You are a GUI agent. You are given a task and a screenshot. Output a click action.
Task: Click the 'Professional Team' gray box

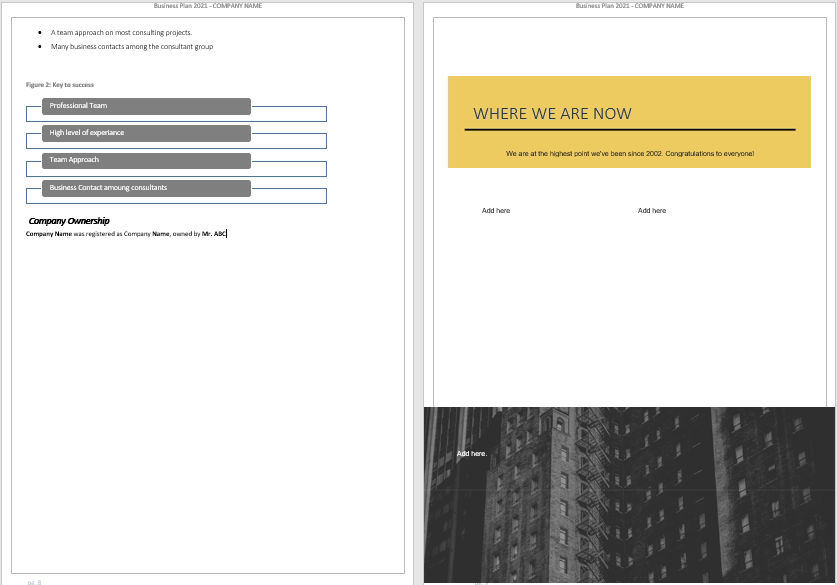click(x=146, y=106)
